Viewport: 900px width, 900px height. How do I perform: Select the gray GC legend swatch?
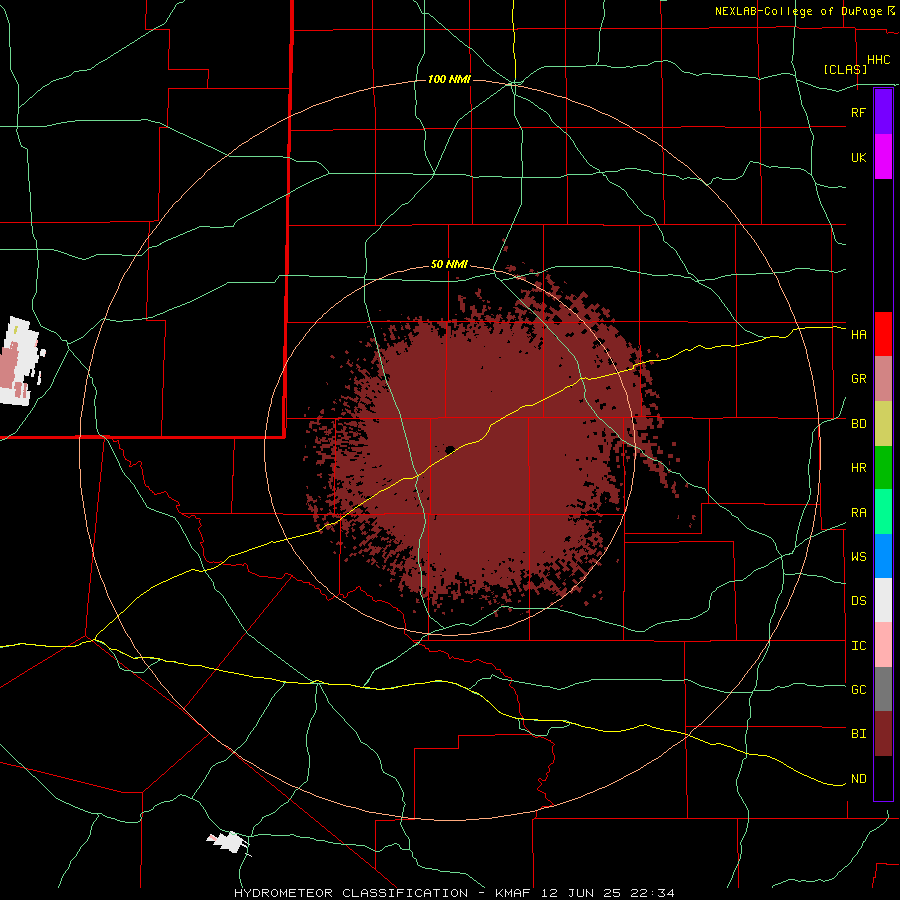click(883, 689)
